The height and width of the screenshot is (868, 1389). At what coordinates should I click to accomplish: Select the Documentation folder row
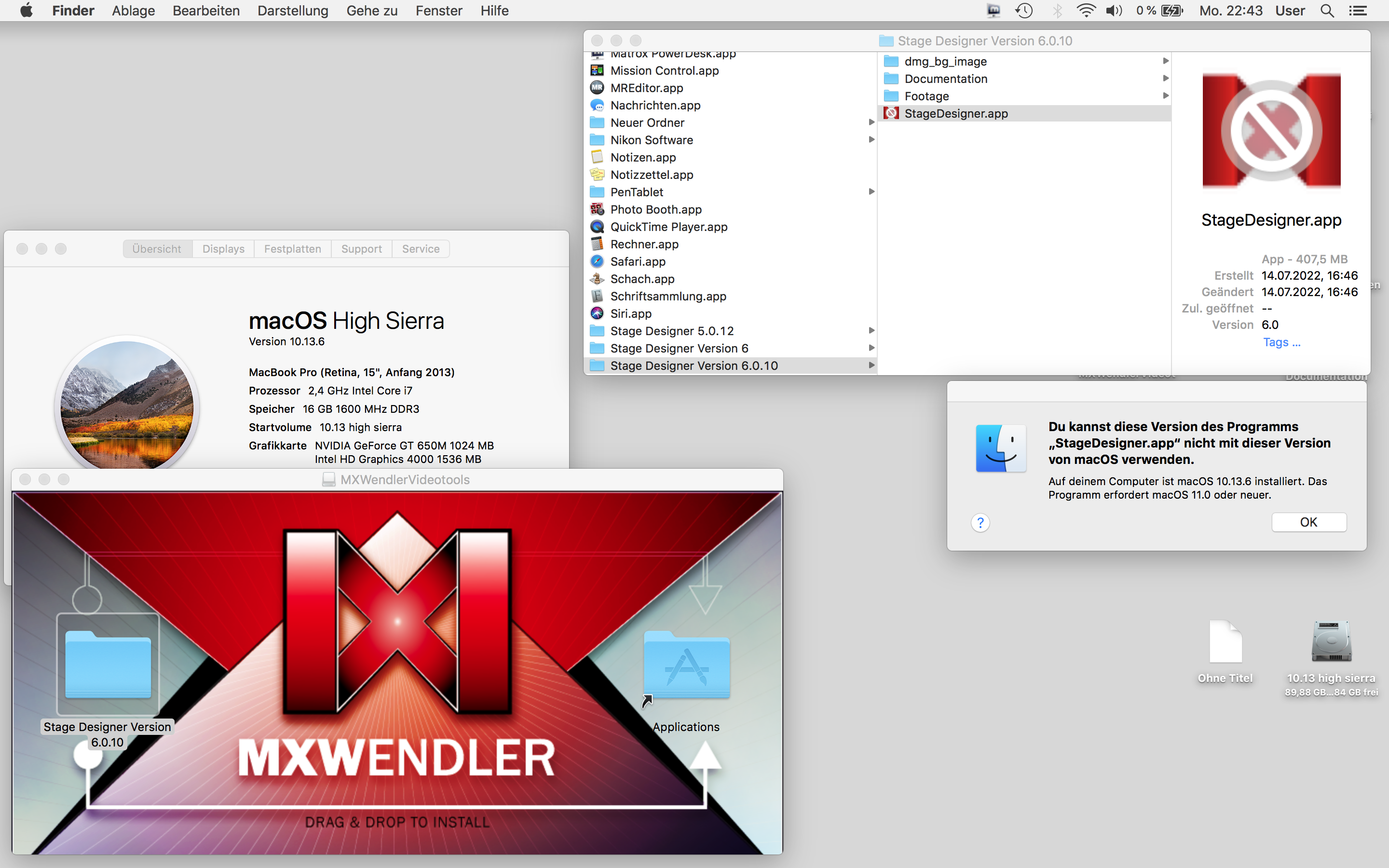pyautogui.click(x=1024, y=79)
